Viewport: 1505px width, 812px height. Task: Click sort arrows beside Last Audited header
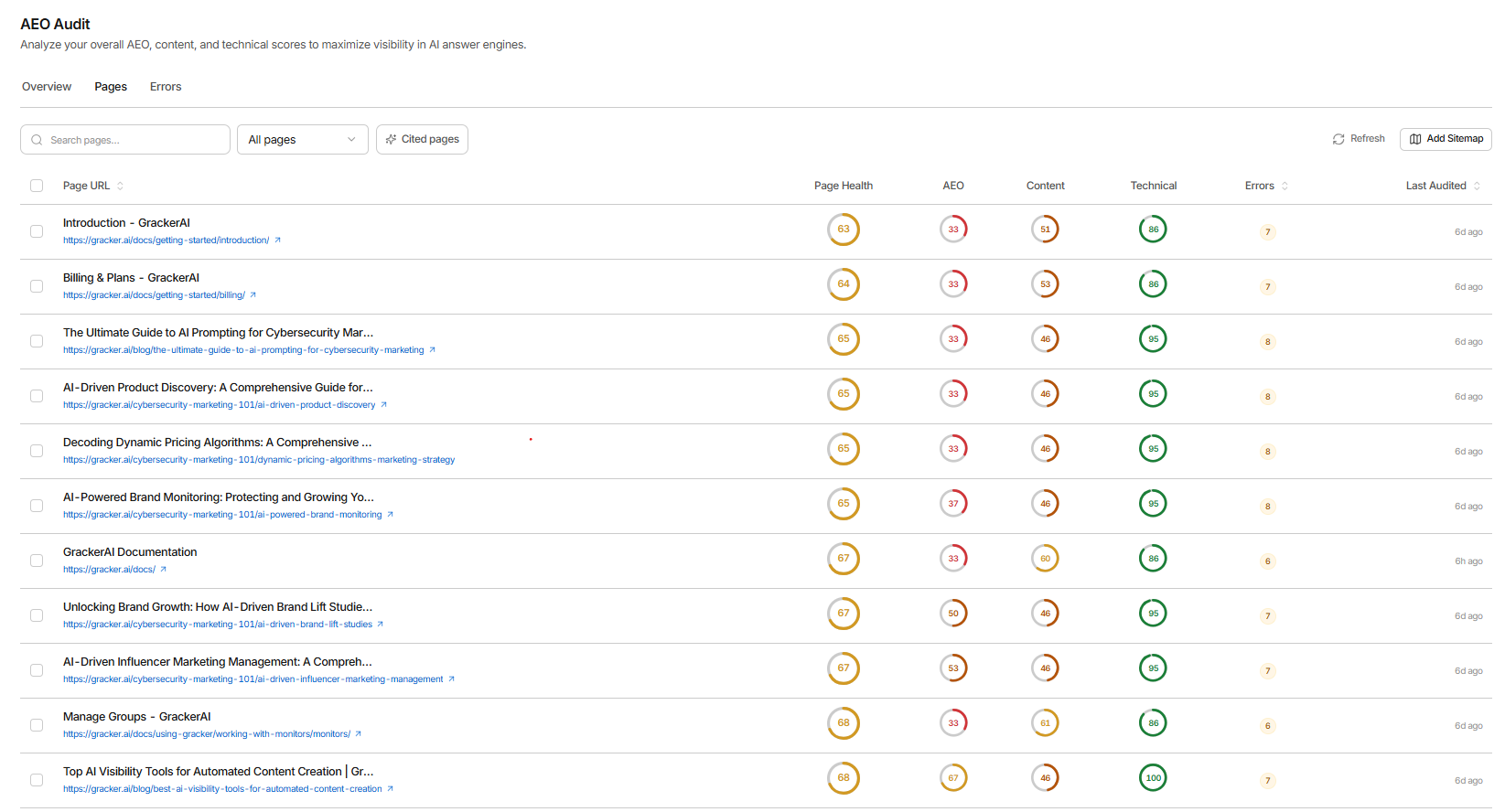tap(1477, 186)
